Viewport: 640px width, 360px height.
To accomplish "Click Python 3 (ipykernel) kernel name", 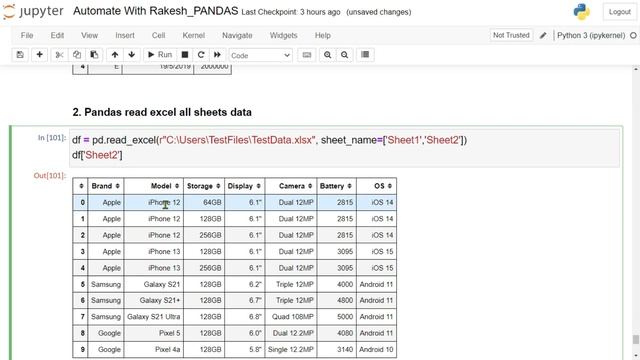I will click(x=591, y=36).
